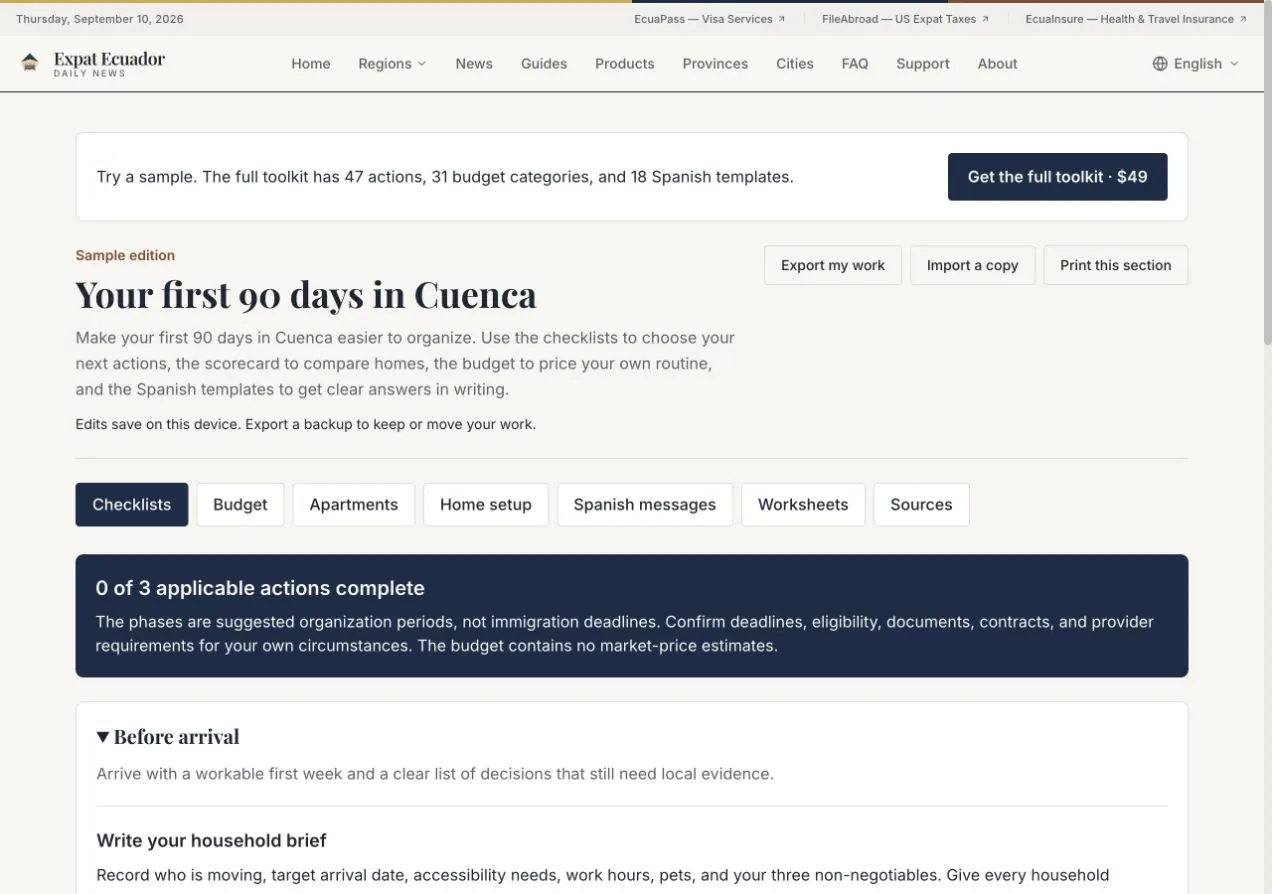Click the Expat Ecuador house logo icon
The height and width of the screenshot is (894, 1272).
(x=30, y=63)
